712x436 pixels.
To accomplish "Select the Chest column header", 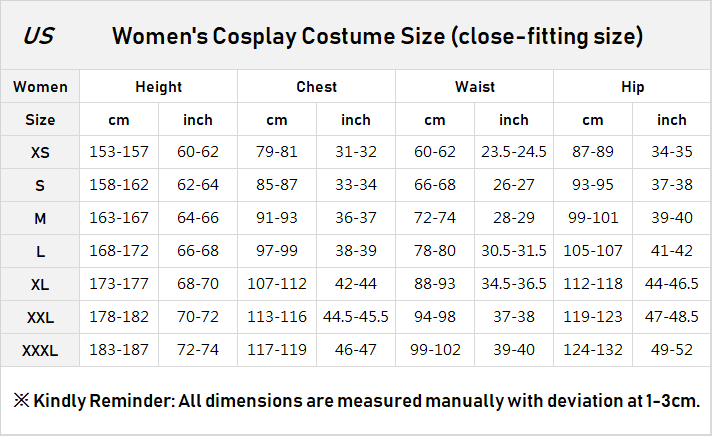I will click(316, 87).
